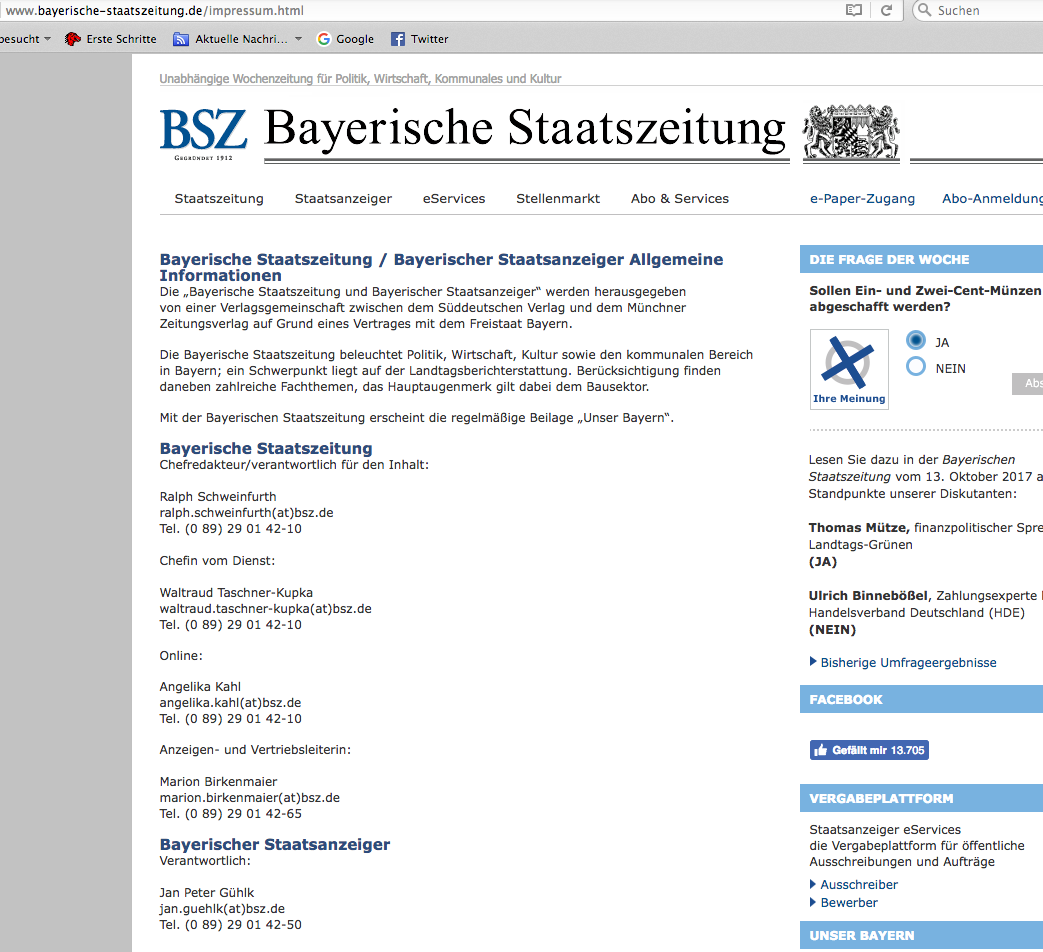Open the Bewerber link
Screen dimensions: 1043x952
(849, 903)
